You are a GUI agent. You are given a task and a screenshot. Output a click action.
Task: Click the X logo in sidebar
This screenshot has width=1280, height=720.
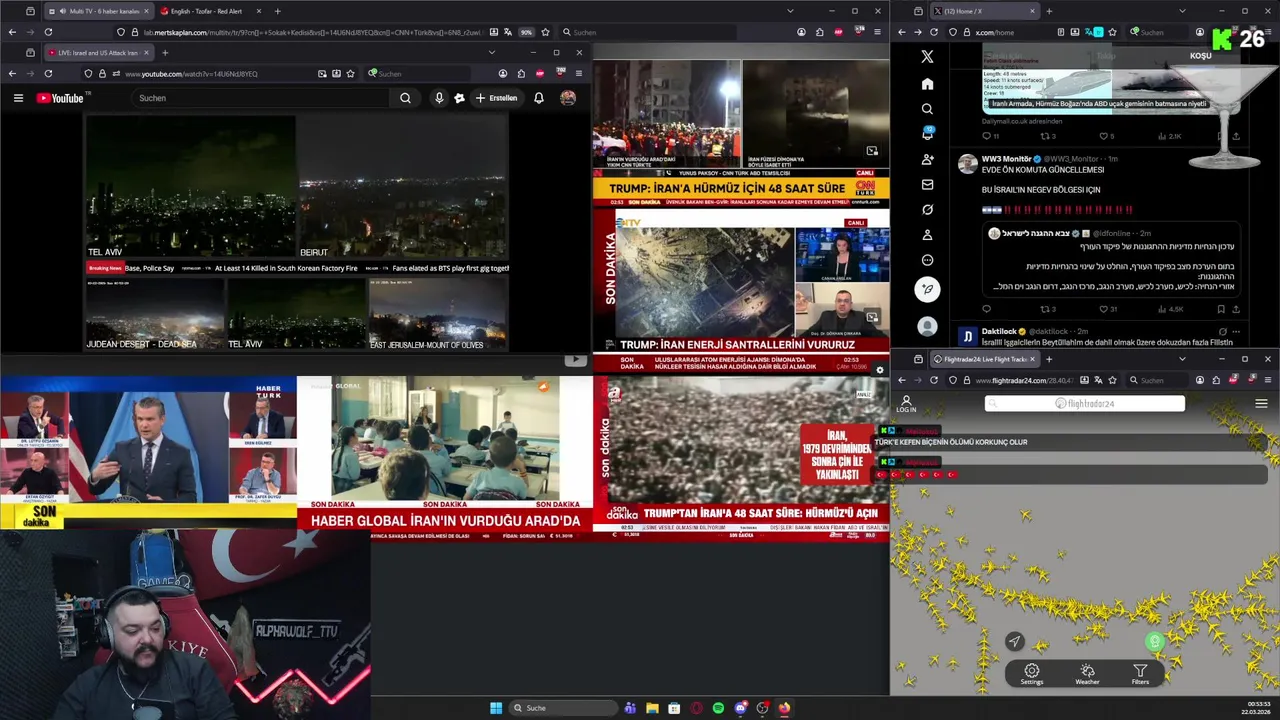coord(927,57)
